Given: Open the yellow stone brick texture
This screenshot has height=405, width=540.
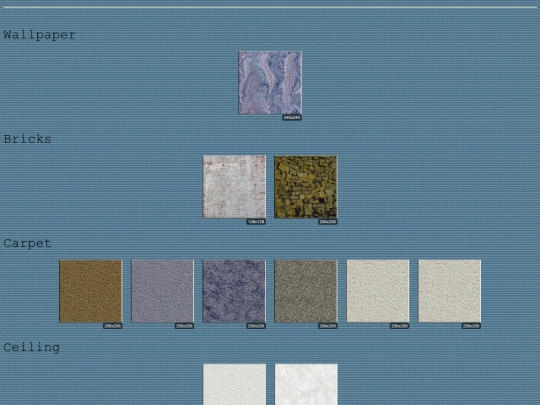Looking at the screenshot, I should click(x=306, y=187).
